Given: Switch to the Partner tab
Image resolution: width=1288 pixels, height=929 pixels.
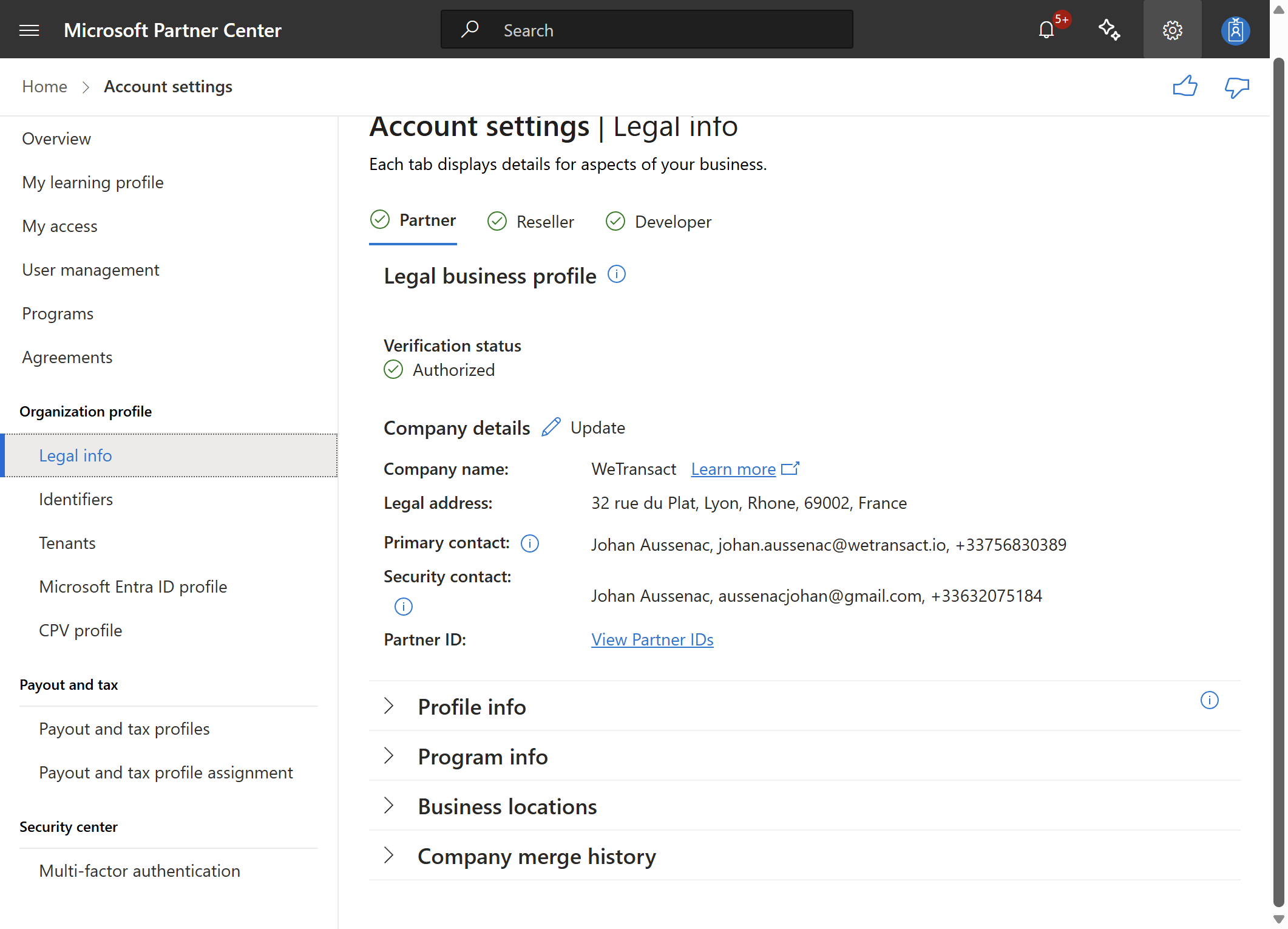Looking at the screenshot, I should [x=413, y=220].
